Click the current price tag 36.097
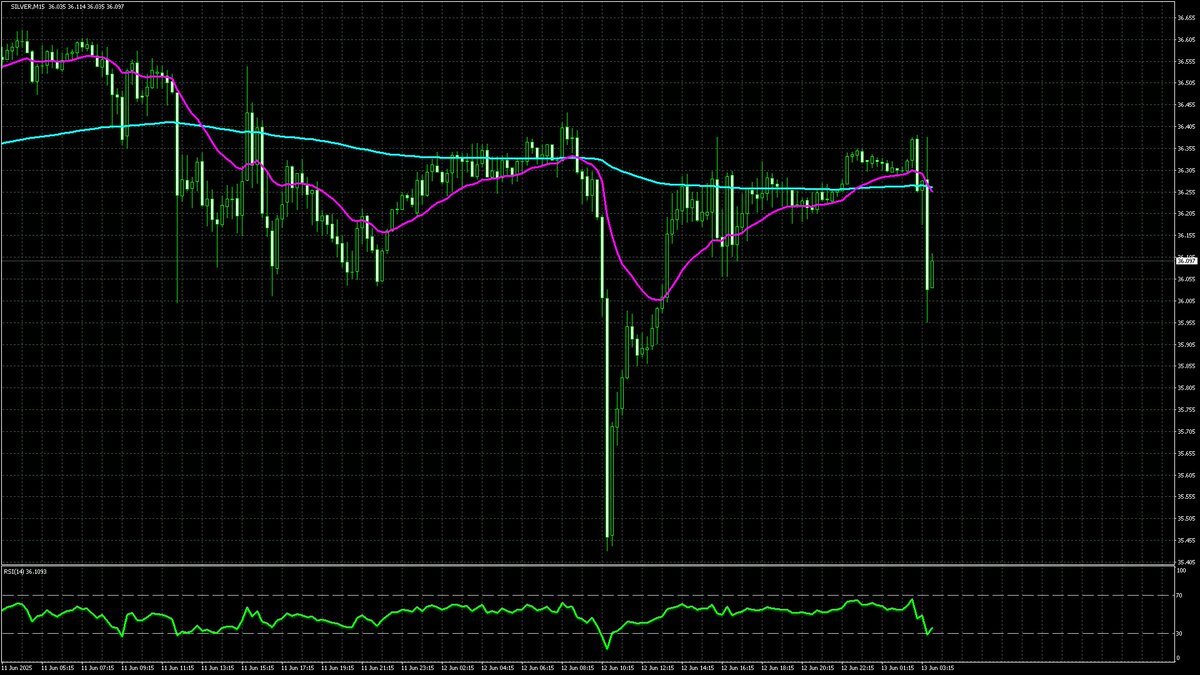The height and width of the screenshot is (675, 1200). point(1186,260)
